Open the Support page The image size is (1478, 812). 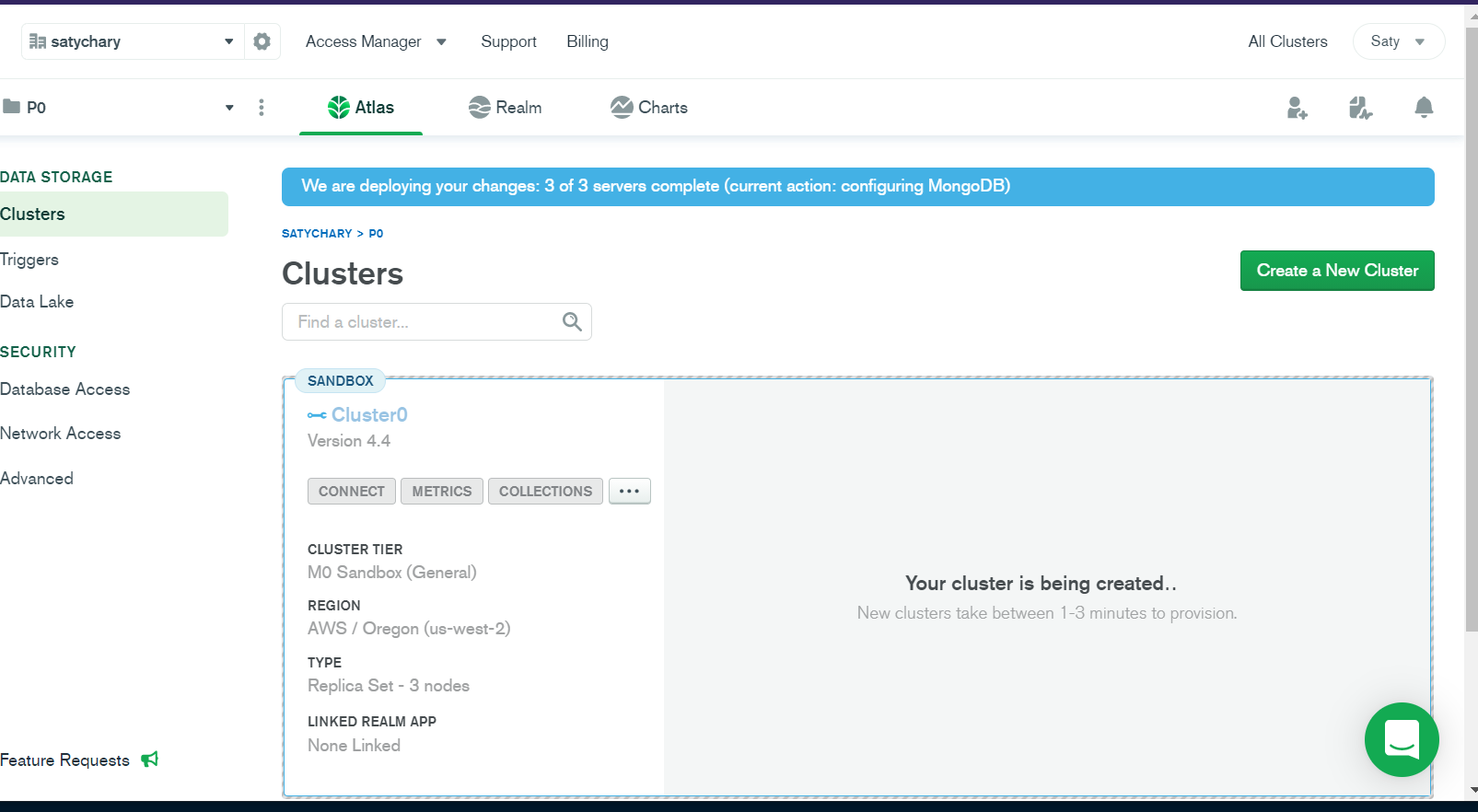[508, 41]
